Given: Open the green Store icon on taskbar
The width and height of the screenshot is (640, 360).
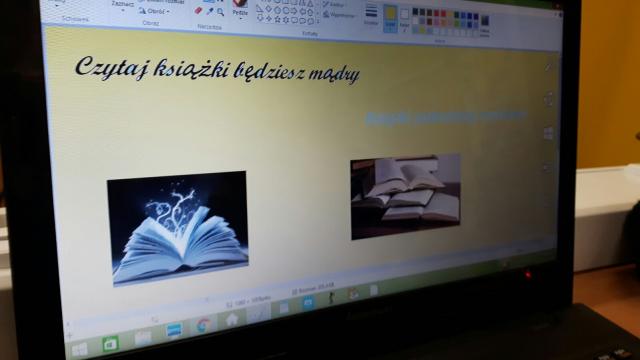Looking at the screenshot, I should (x=110, y=344).
